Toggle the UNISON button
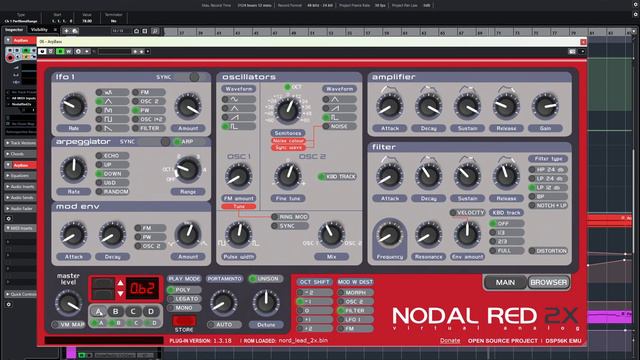The height and width of the screenshot is (360, 640). pyautogui.click(x=266, y=279)
